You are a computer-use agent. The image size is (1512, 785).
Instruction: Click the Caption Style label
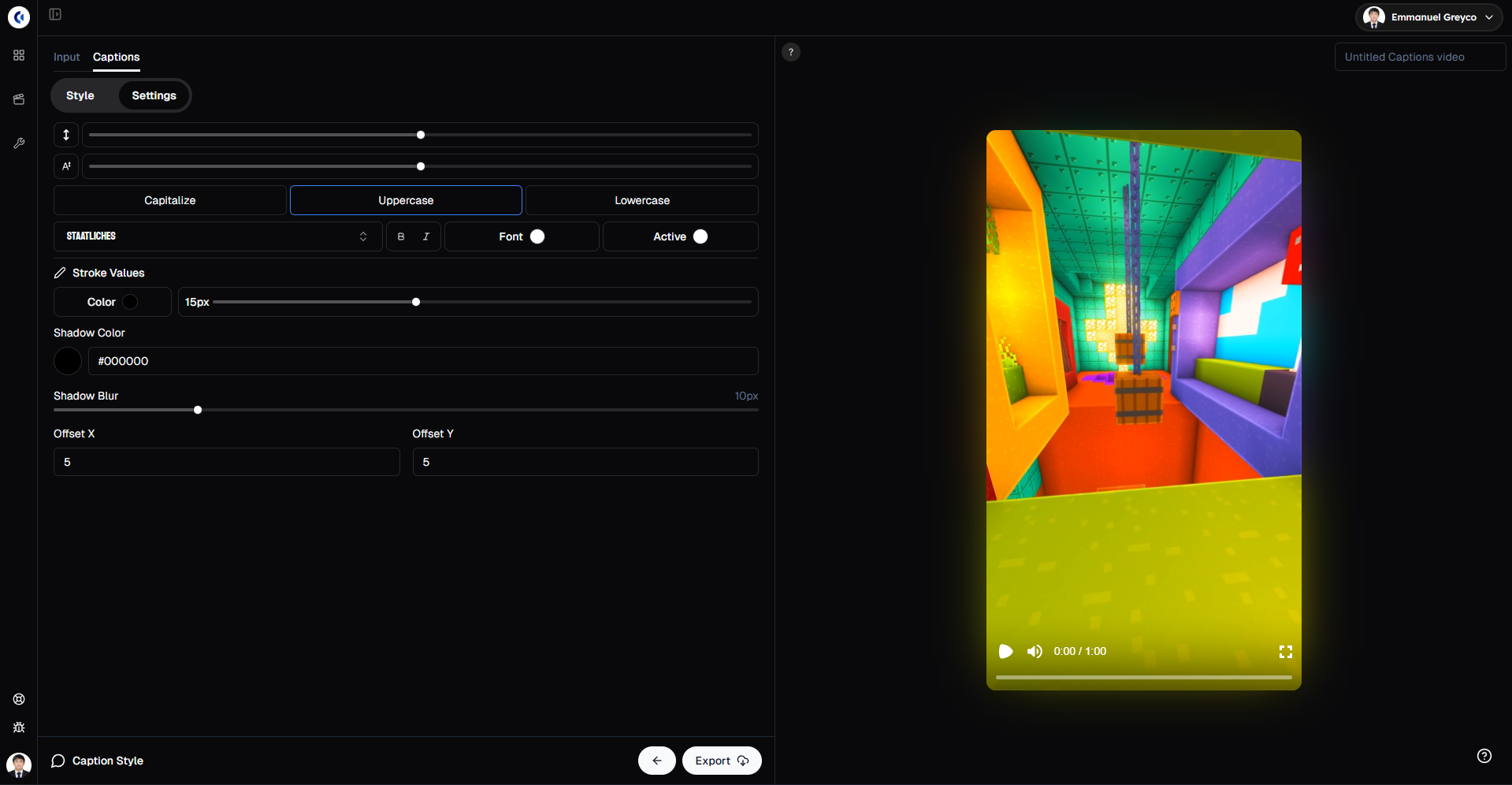[x=108, y=761]
